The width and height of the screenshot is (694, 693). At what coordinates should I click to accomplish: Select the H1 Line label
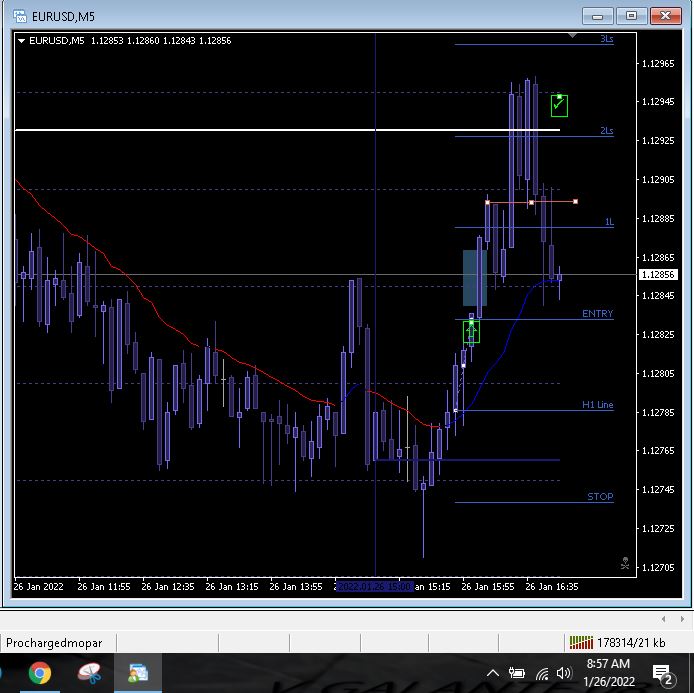click(x=598, y=404)
